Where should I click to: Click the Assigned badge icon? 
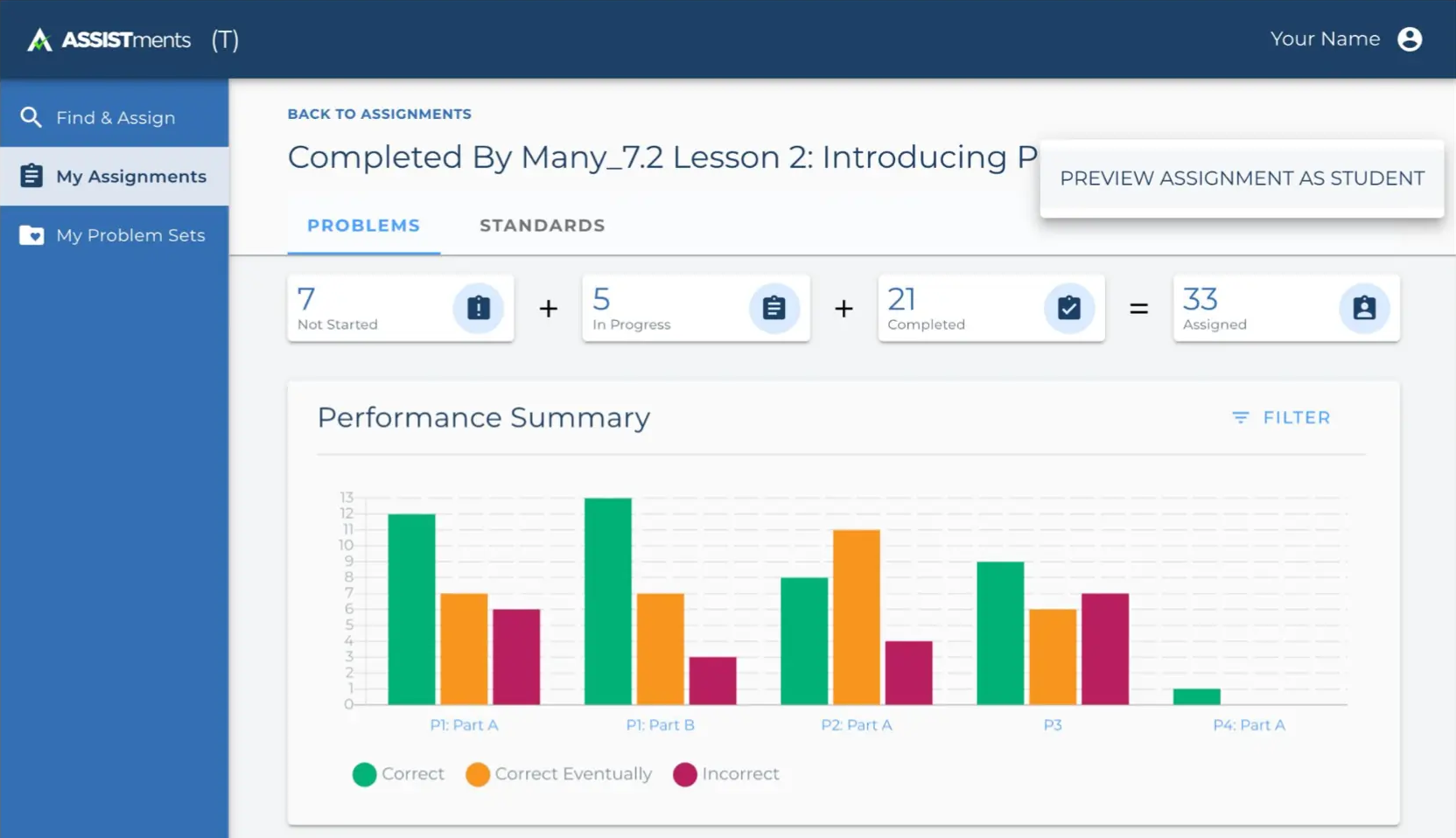[1364, 308]
